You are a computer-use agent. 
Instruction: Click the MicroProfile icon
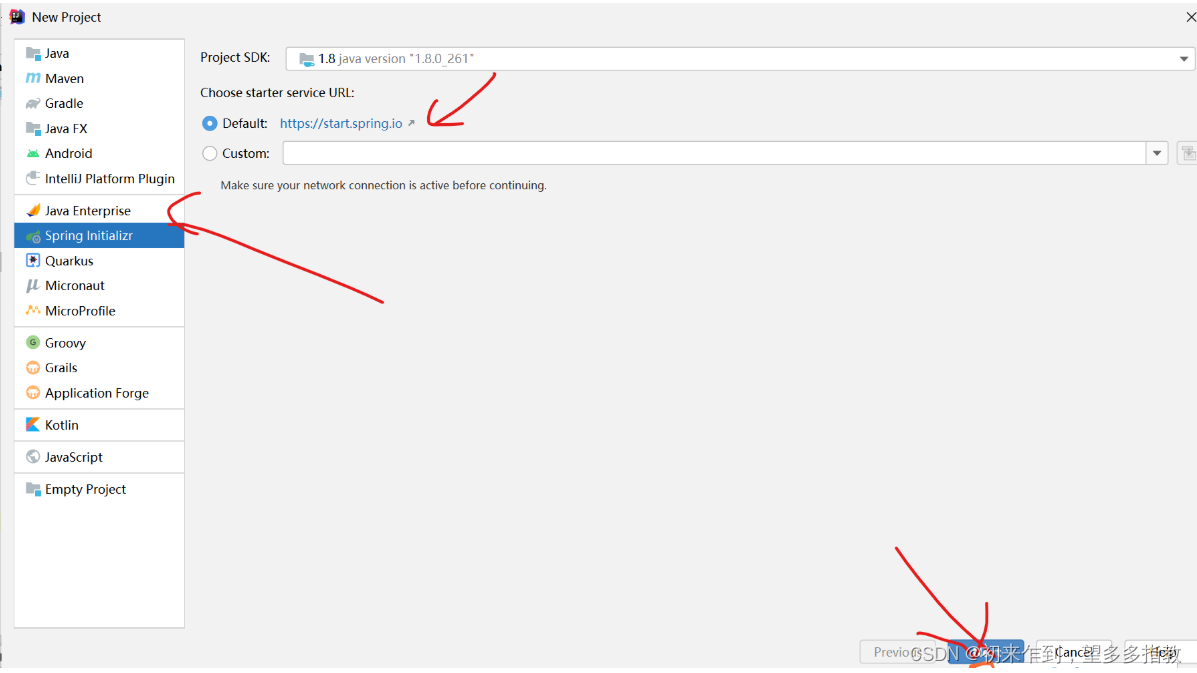[33, 311]
